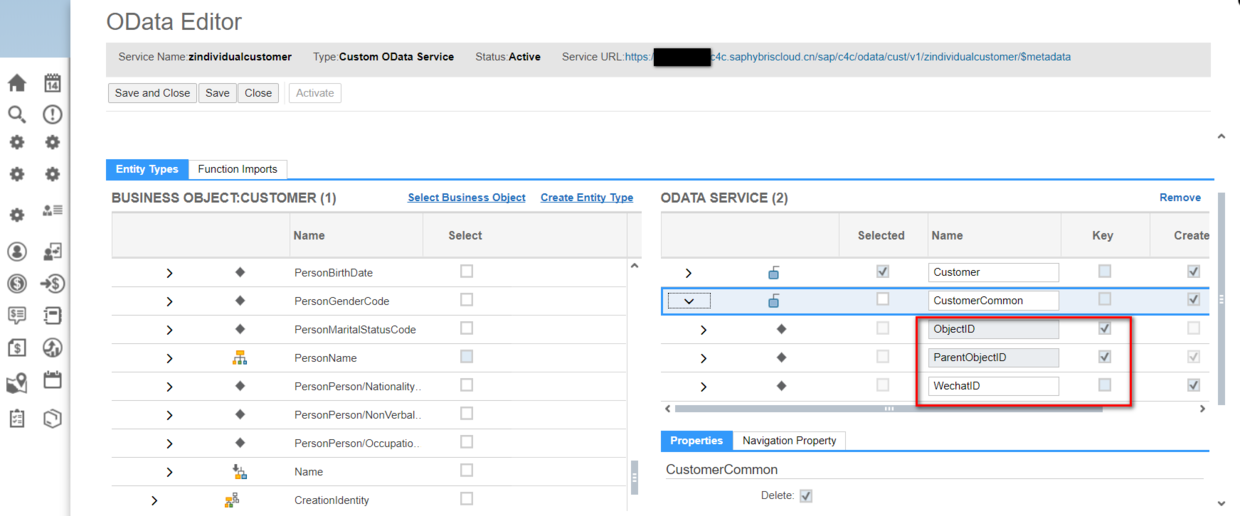Viewport: 1240px width, 516px height.
Task: Switch to the Function Imports tab
Action: pos(238,169)
